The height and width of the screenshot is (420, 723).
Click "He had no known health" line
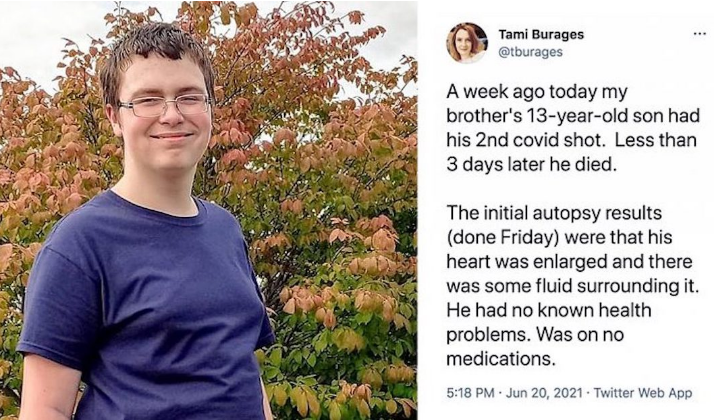pos(549,310)
